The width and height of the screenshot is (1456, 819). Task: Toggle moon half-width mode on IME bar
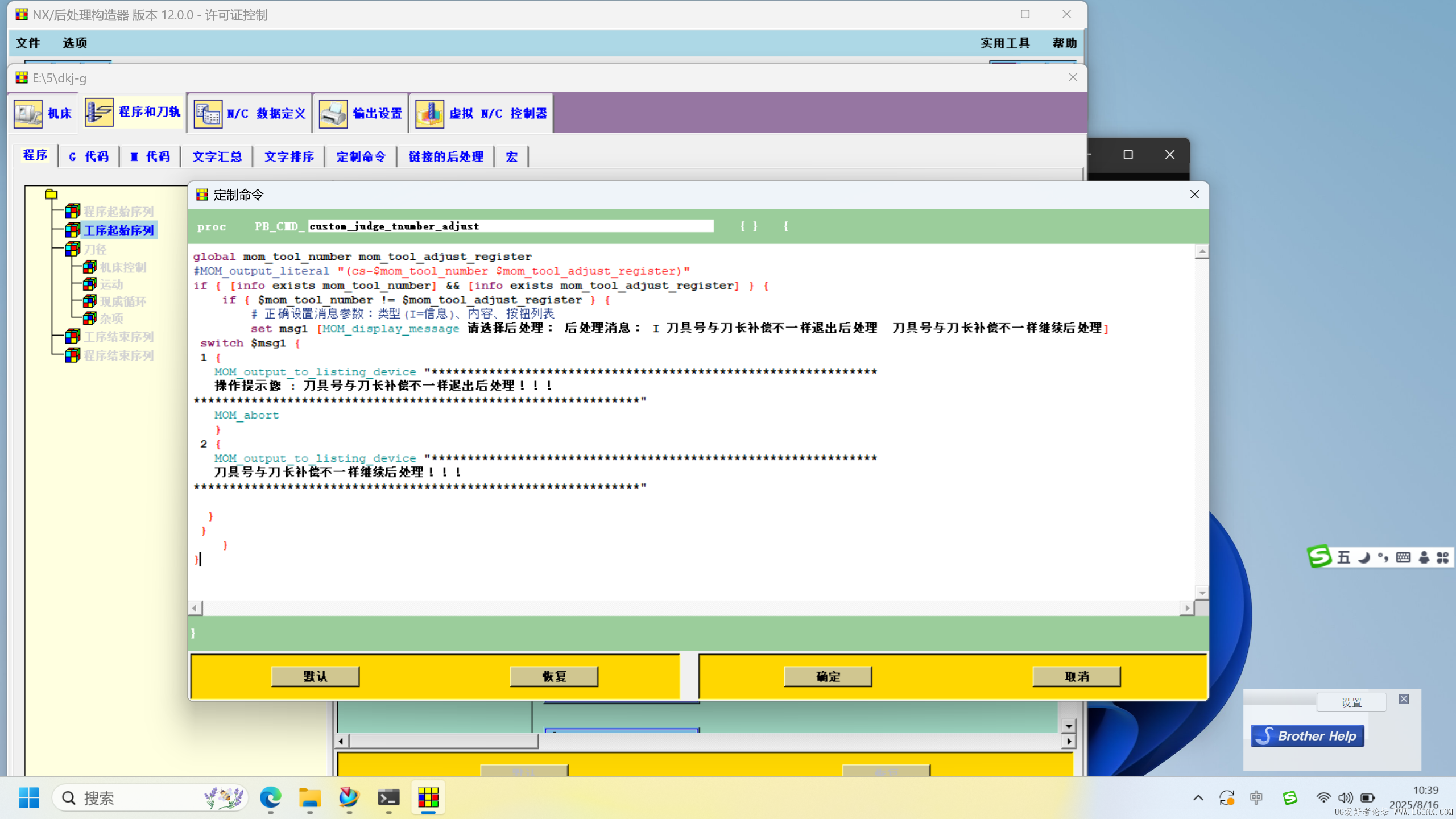click(1364, 557)
